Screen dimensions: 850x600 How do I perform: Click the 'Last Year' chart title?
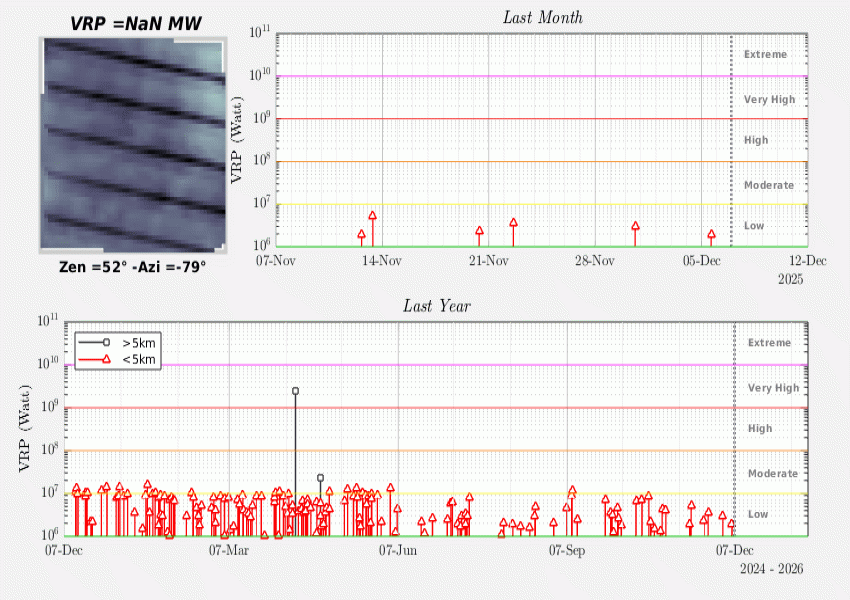(436, 306)
